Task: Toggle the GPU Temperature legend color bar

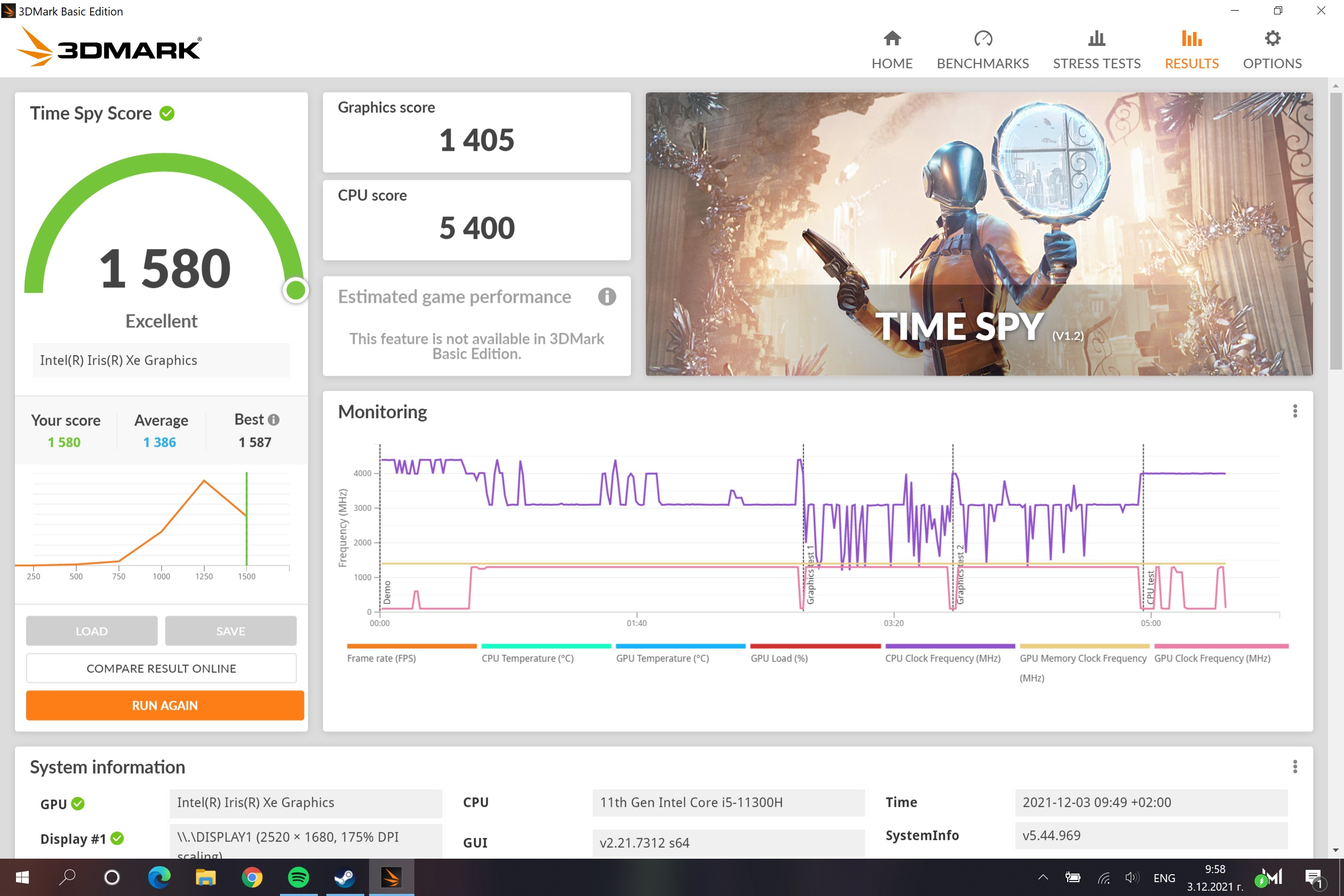Action: pos(680,646)
